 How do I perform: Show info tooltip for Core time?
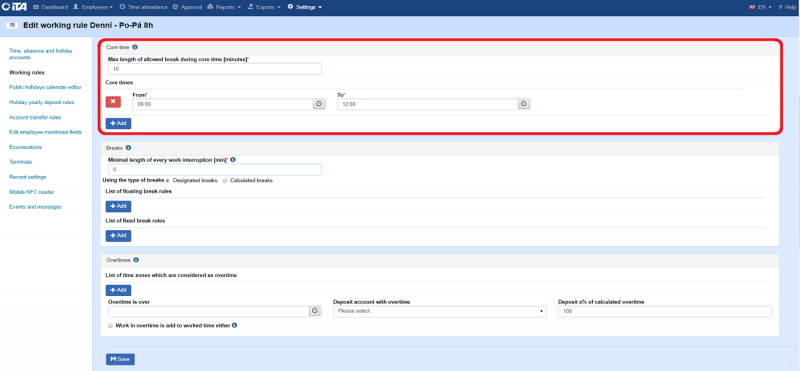(x=135, y=47)
